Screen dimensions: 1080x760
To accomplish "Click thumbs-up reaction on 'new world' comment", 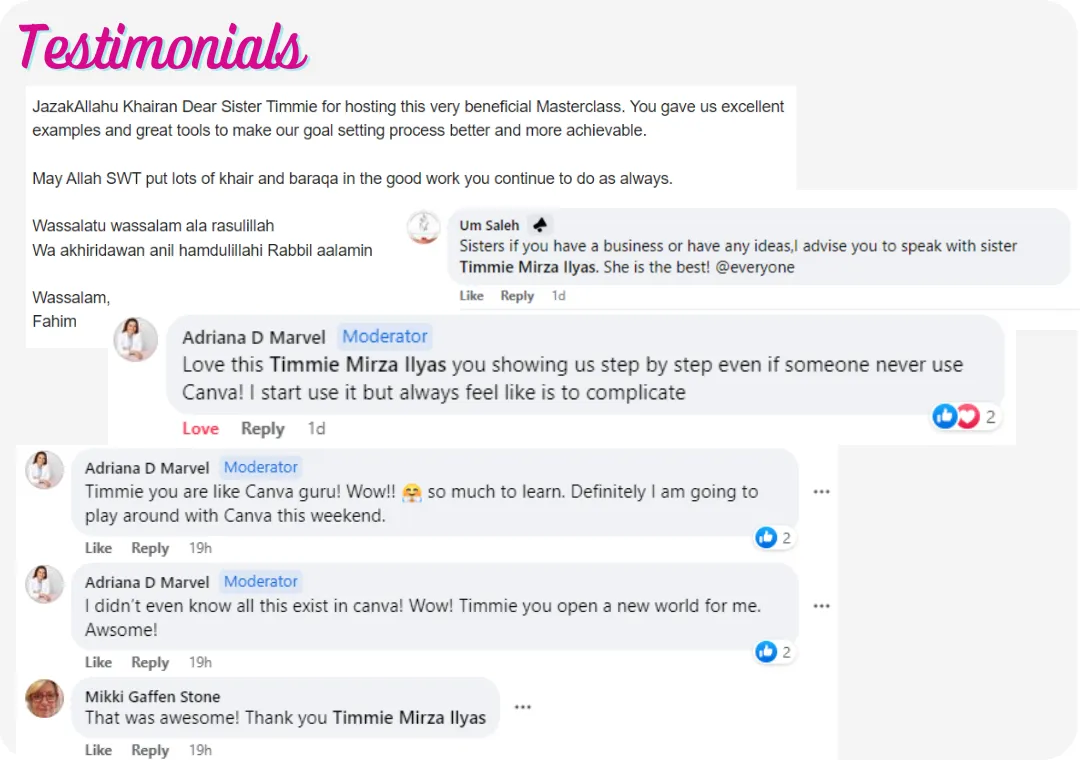I will coord(767,652).
